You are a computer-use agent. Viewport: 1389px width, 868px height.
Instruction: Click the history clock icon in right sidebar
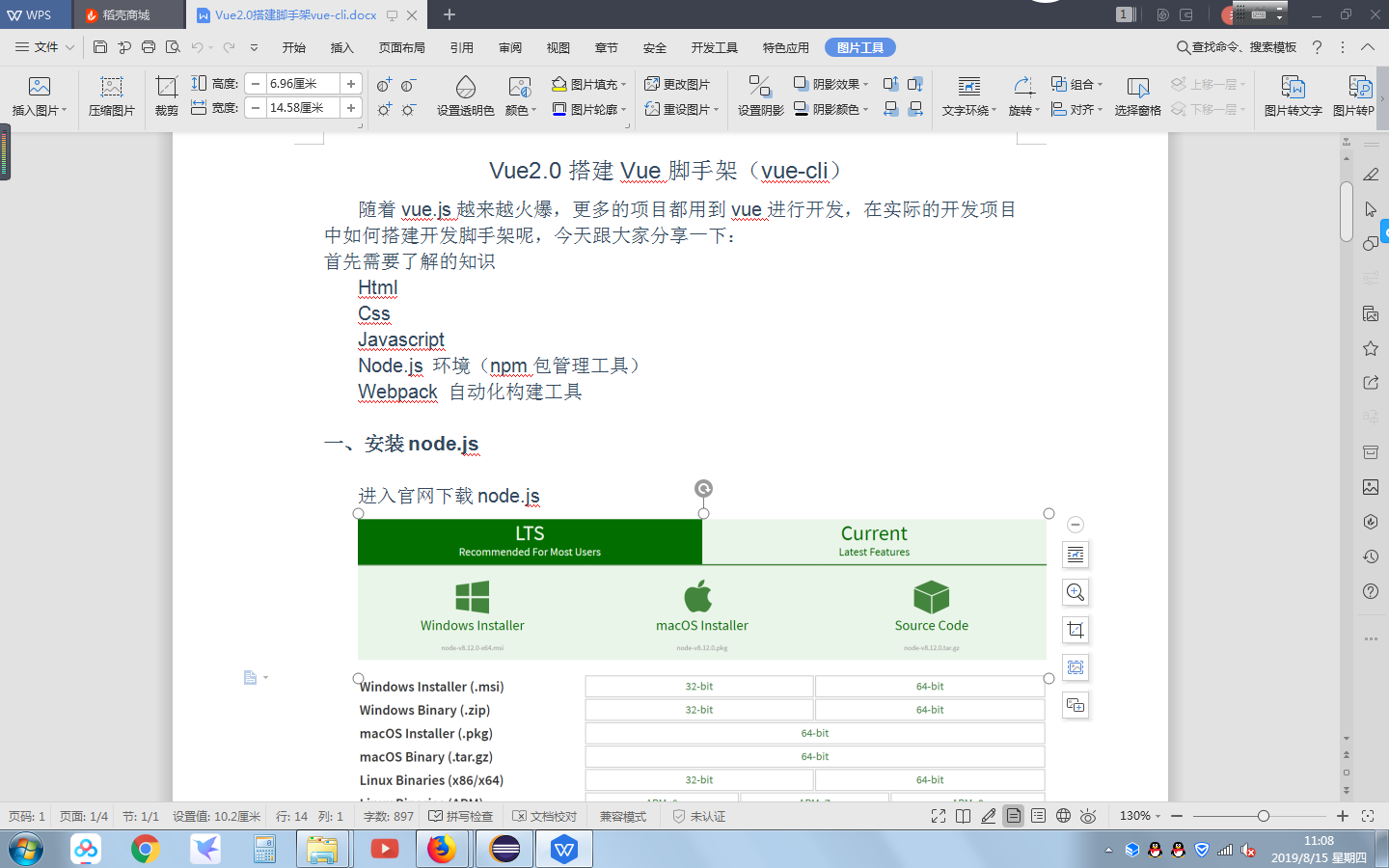pos(1371,556)
